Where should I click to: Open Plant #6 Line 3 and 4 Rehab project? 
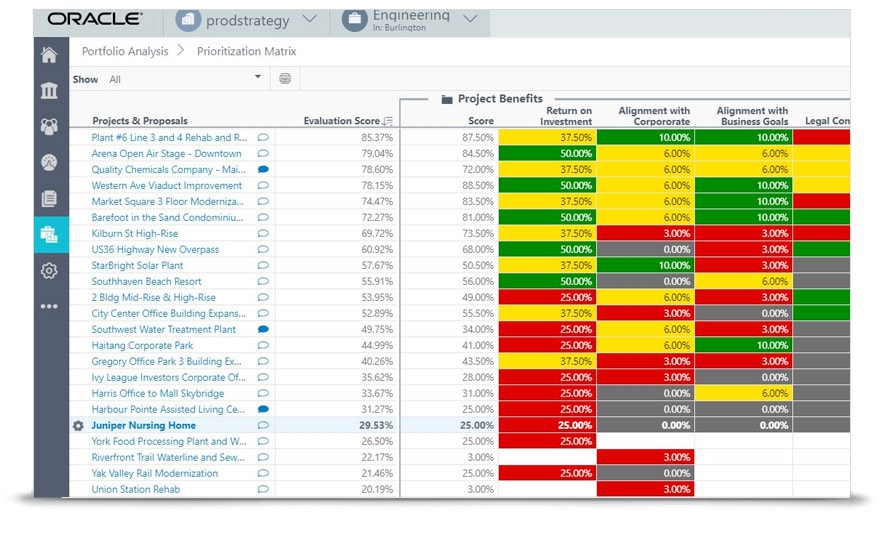[169, 137]
